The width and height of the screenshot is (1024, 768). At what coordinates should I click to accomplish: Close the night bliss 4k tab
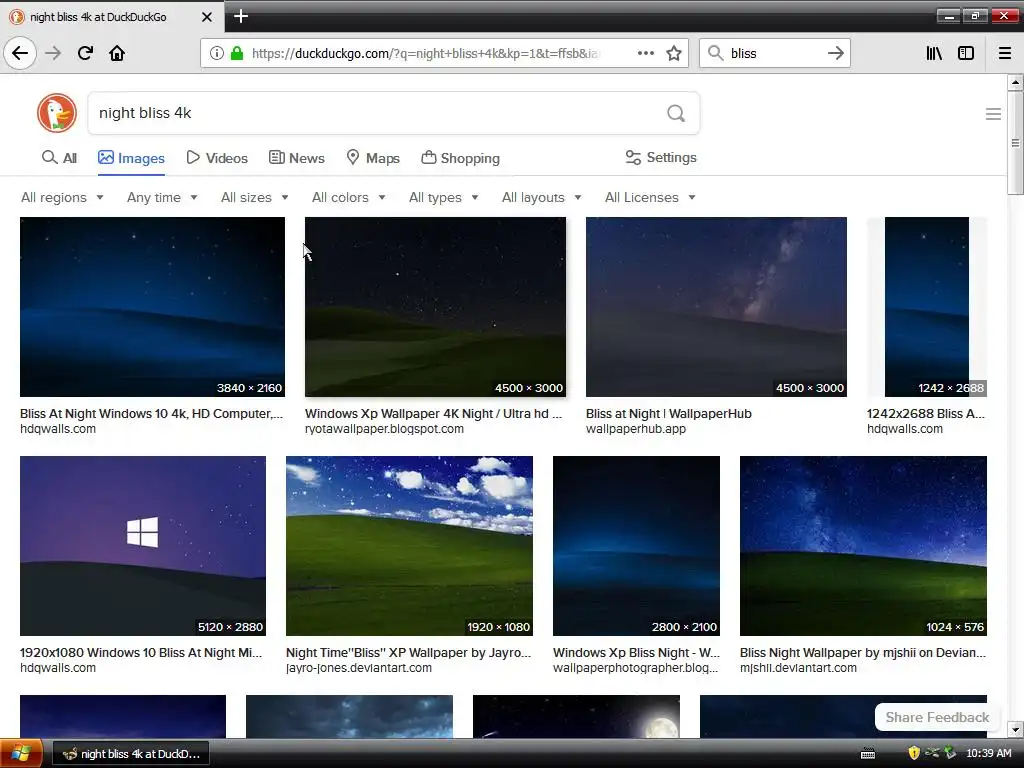coord(206,17)
